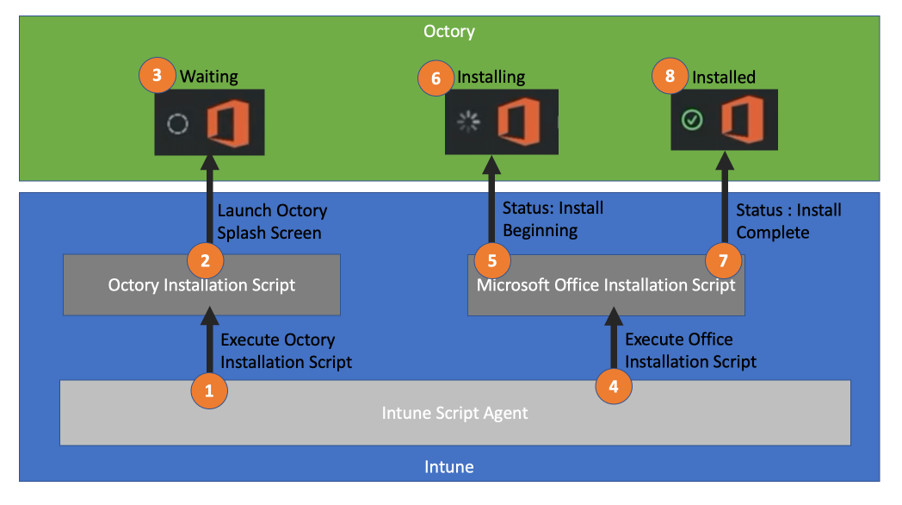Select the Microsoft Office Installation Script box

[x=606, y=285]
